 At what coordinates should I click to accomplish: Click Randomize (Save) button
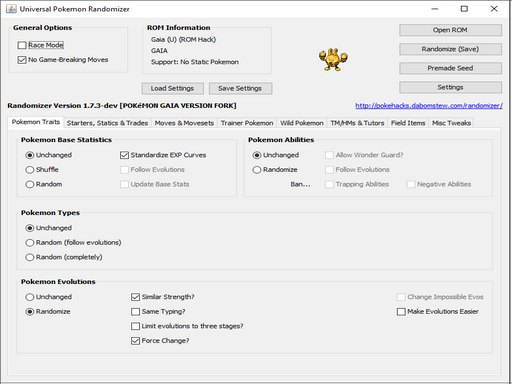pyautogui.click(x=450, y=49)
